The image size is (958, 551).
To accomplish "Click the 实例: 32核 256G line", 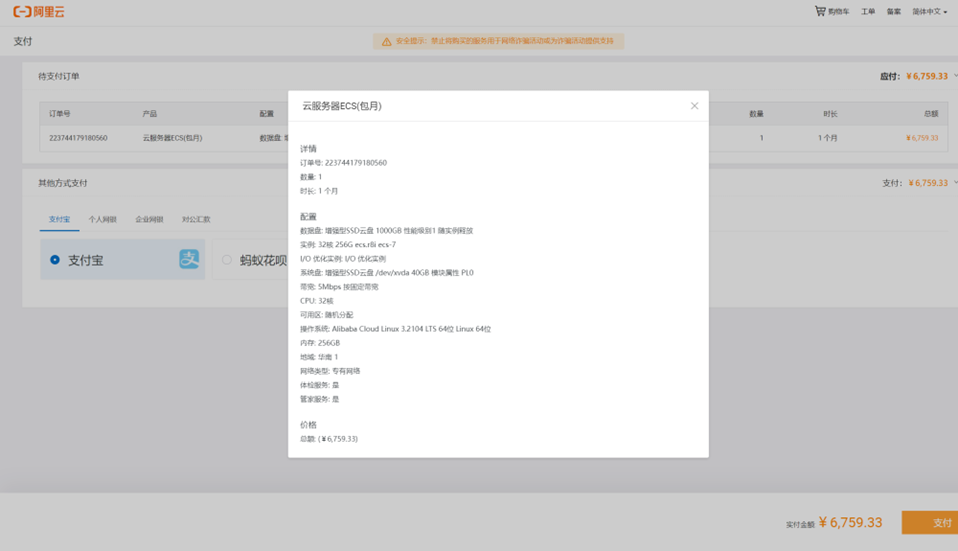I will point(348,244).
